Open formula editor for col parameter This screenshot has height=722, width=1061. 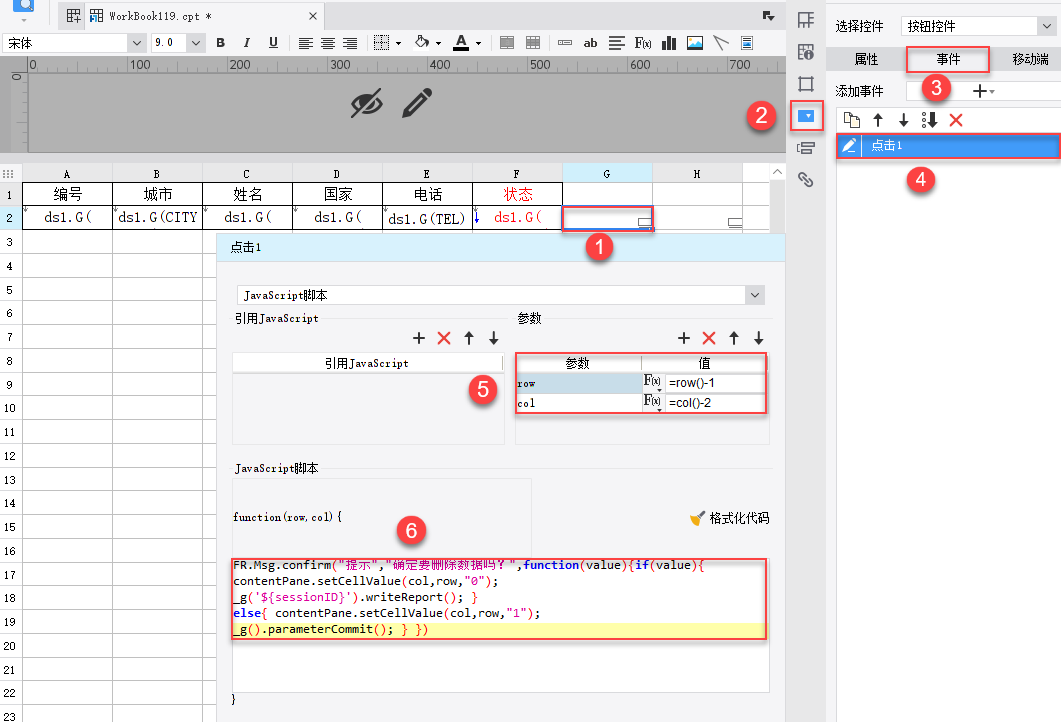click(x=652, y=402)
